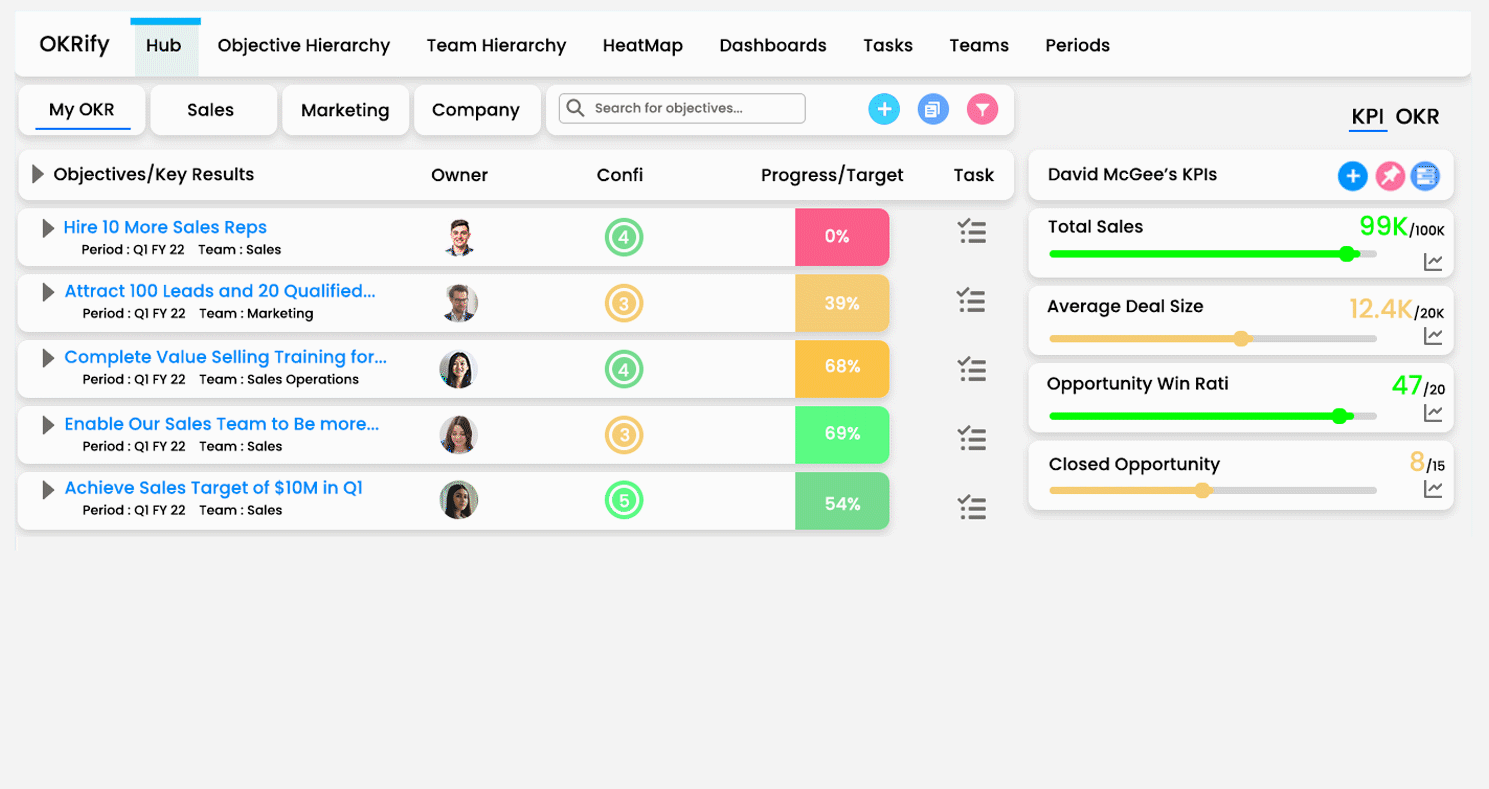Click the task list icon for Achieve Sales Target
Image resolution: width=1489 pixels, height=789 pixels.
coord(973,508)
